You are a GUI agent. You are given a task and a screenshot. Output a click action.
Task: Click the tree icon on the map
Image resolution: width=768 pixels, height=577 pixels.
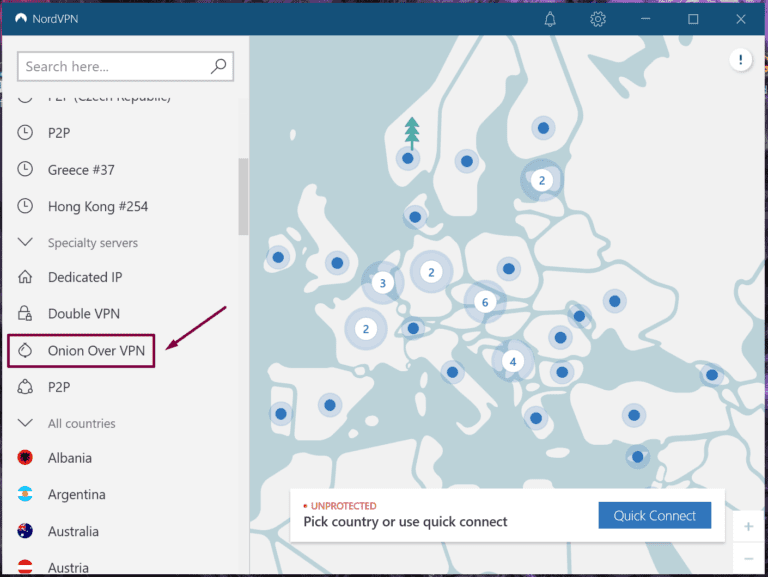click(411, 131)
